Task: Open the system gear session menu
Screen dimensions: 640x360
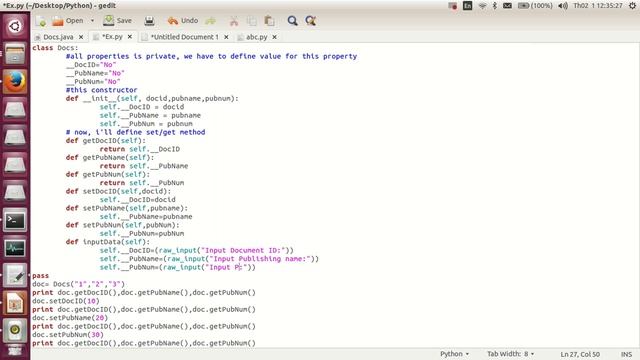Action: pos(632,6)
